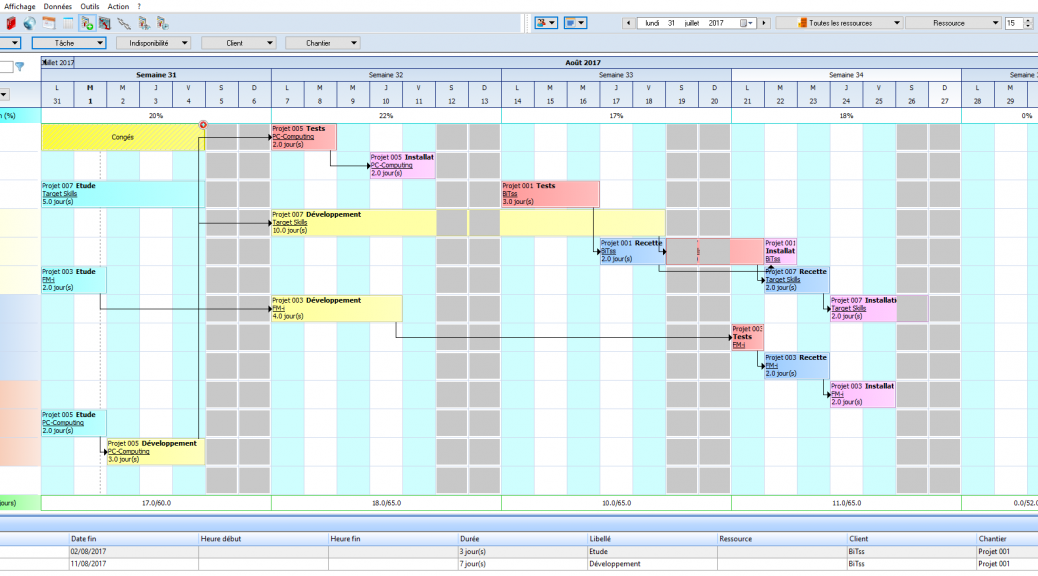Click the Durée column header
This screenshot has height=576, width=1038.
pyautogui.click(x=522, y=539)
